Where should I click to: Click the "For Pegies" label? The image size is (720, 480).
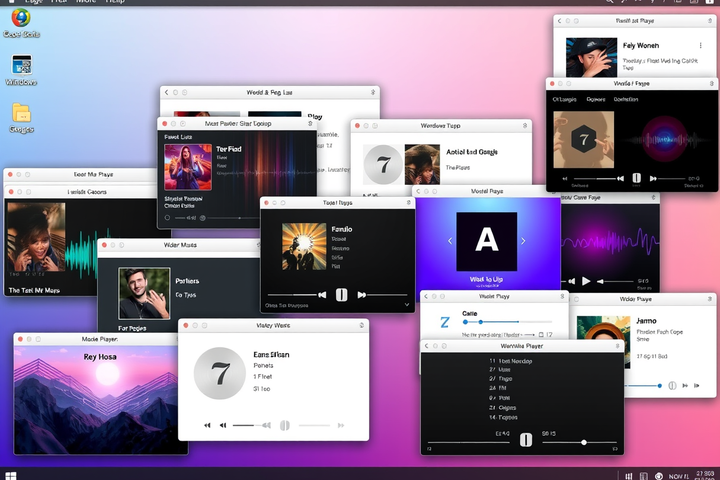132,328
